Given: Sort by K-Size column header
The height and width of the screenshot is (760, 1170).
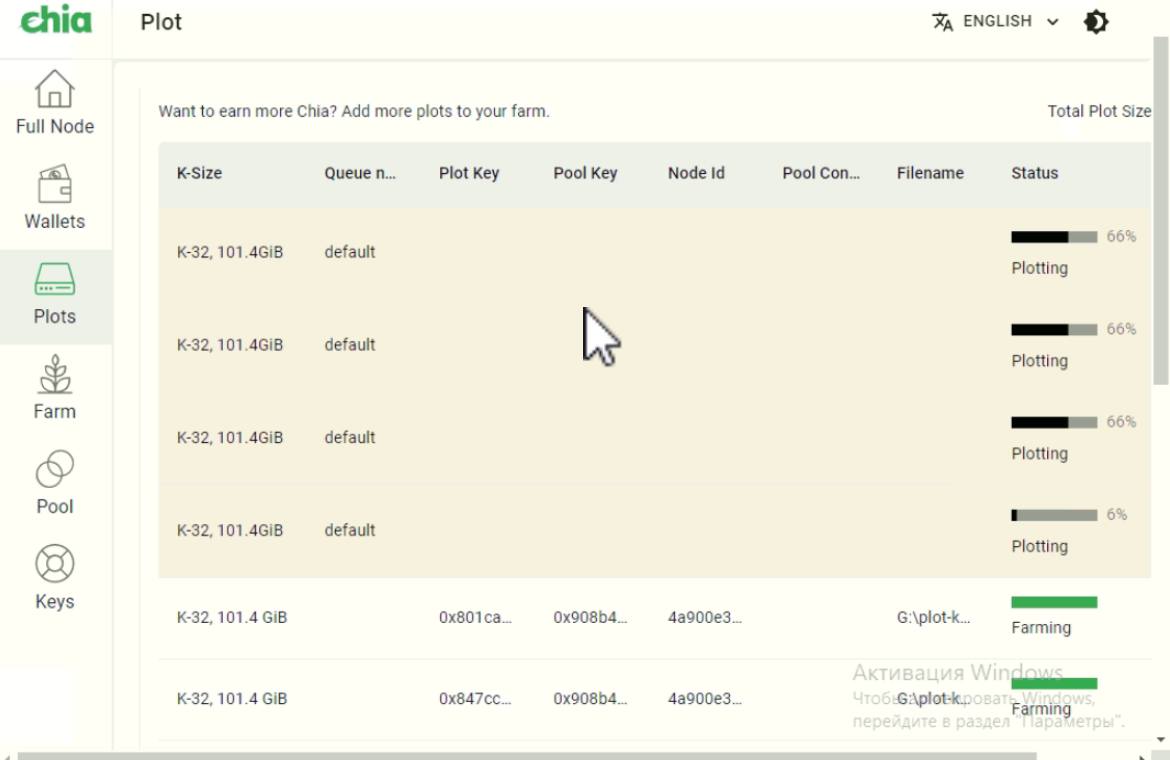Looking at the screenshot, I should (x=199, y=173).
